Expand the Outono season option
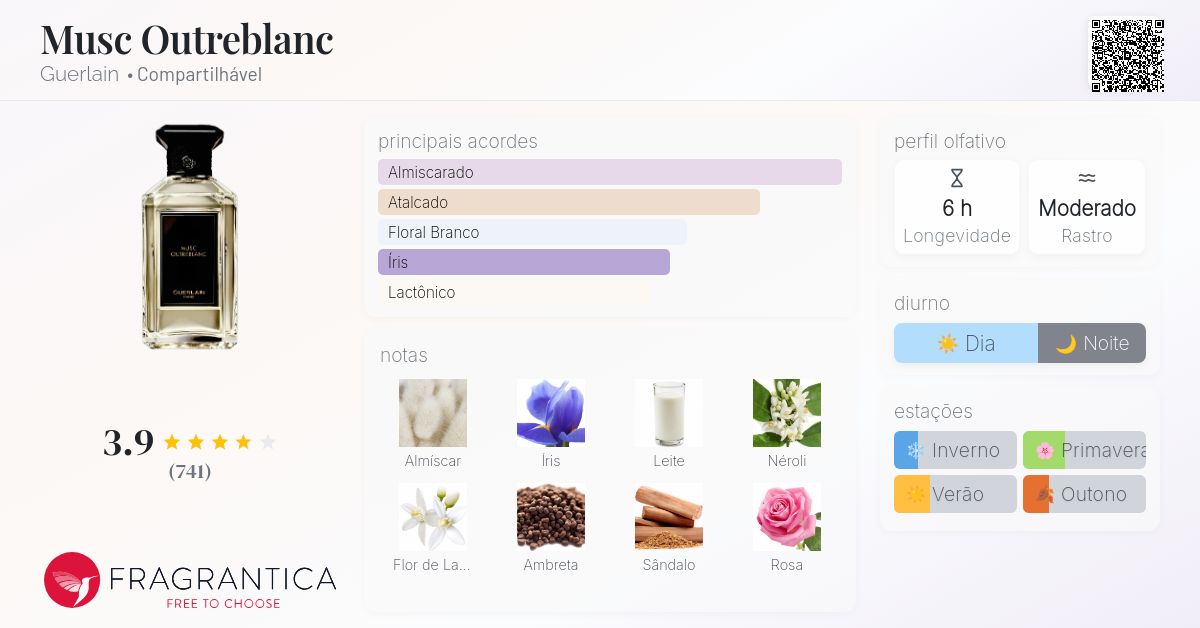 (1084, 494)
